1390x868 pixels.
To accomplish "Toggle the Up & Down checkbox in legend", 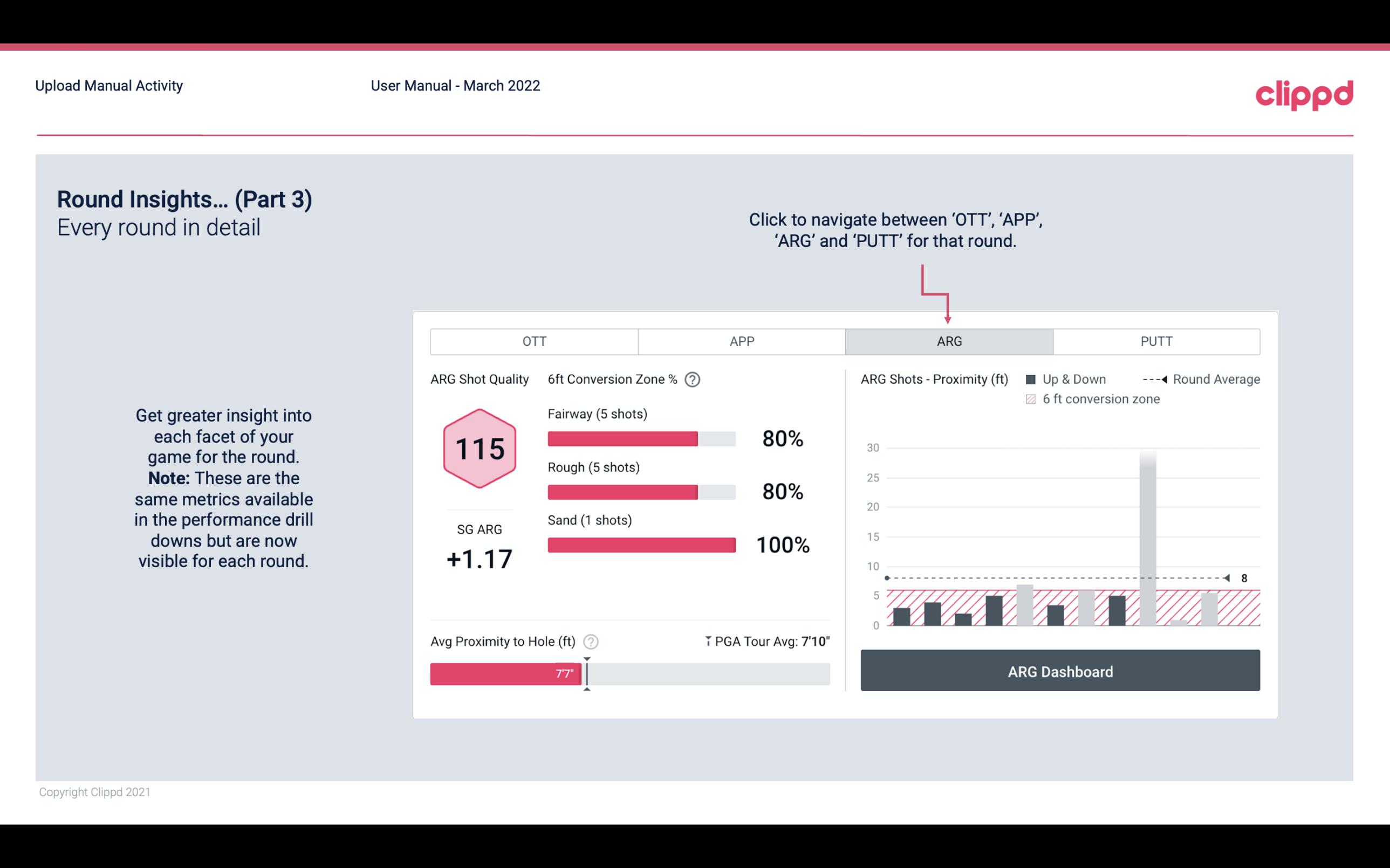I will click(x=1034, y=378).
